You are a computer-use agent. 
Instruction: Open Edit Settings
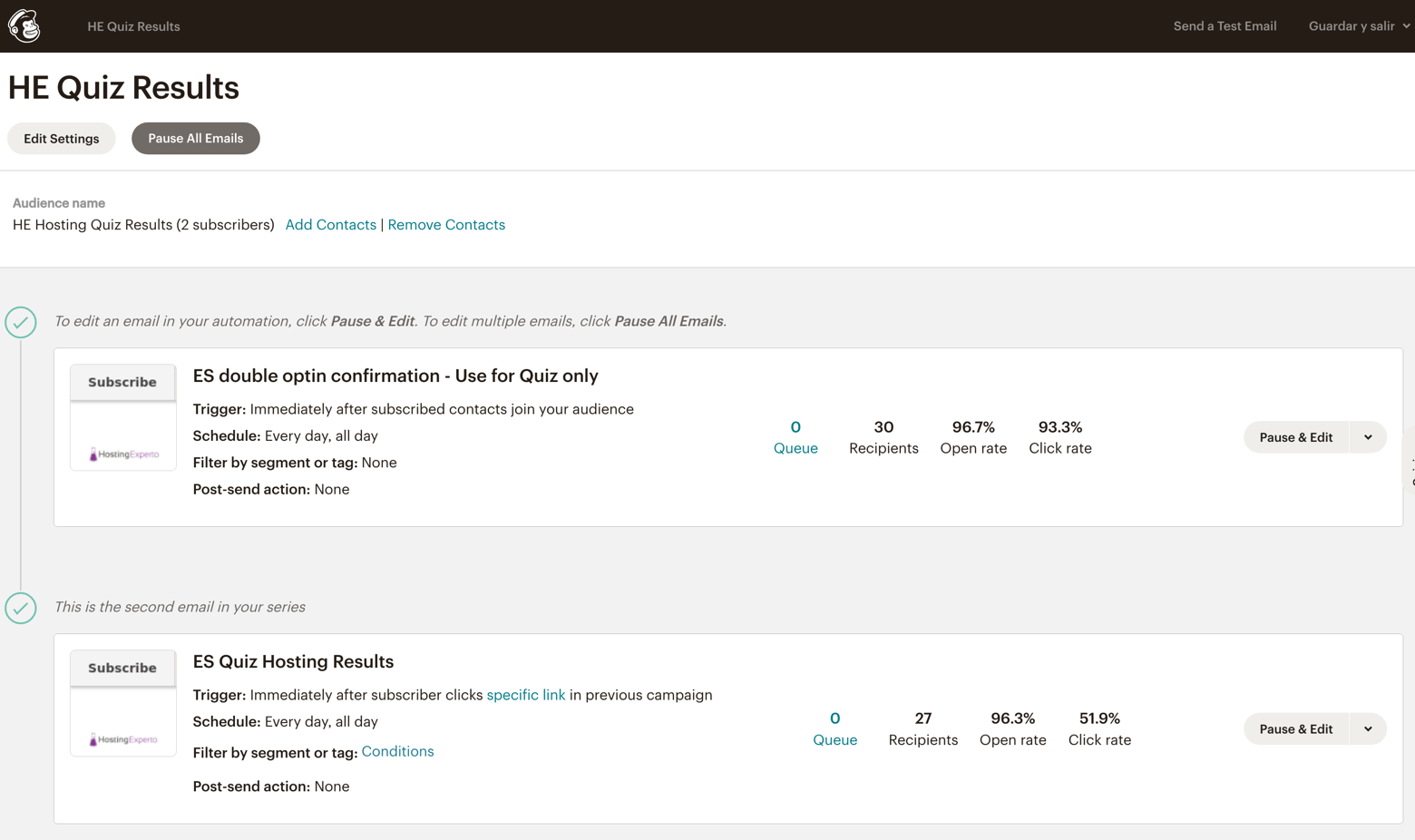[x=62, y=139]
